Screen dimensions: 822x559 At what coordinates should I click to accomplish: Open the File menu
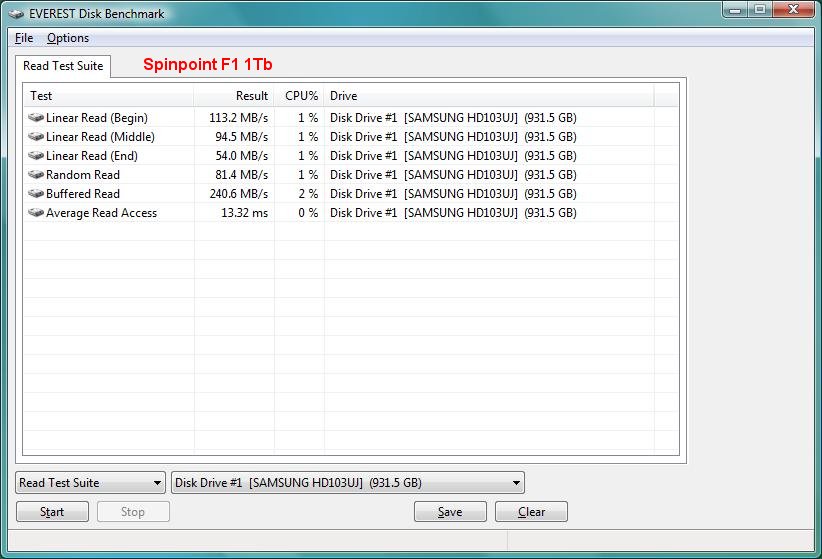click(x=24, y=38)
